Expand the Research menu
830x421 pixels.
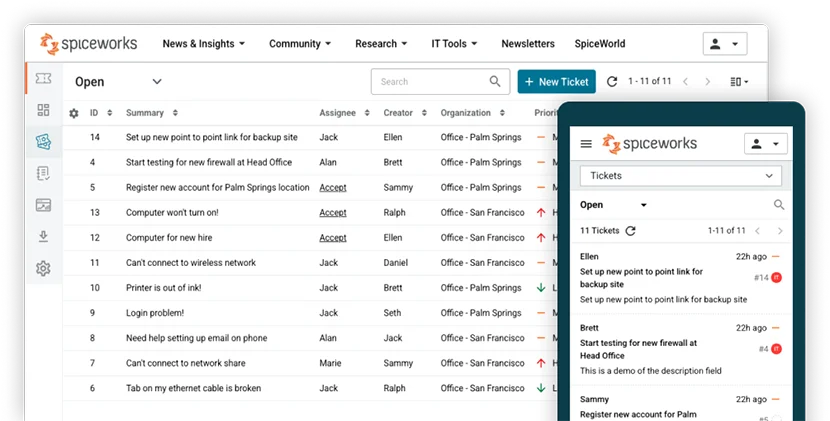(x=381, y=43)
